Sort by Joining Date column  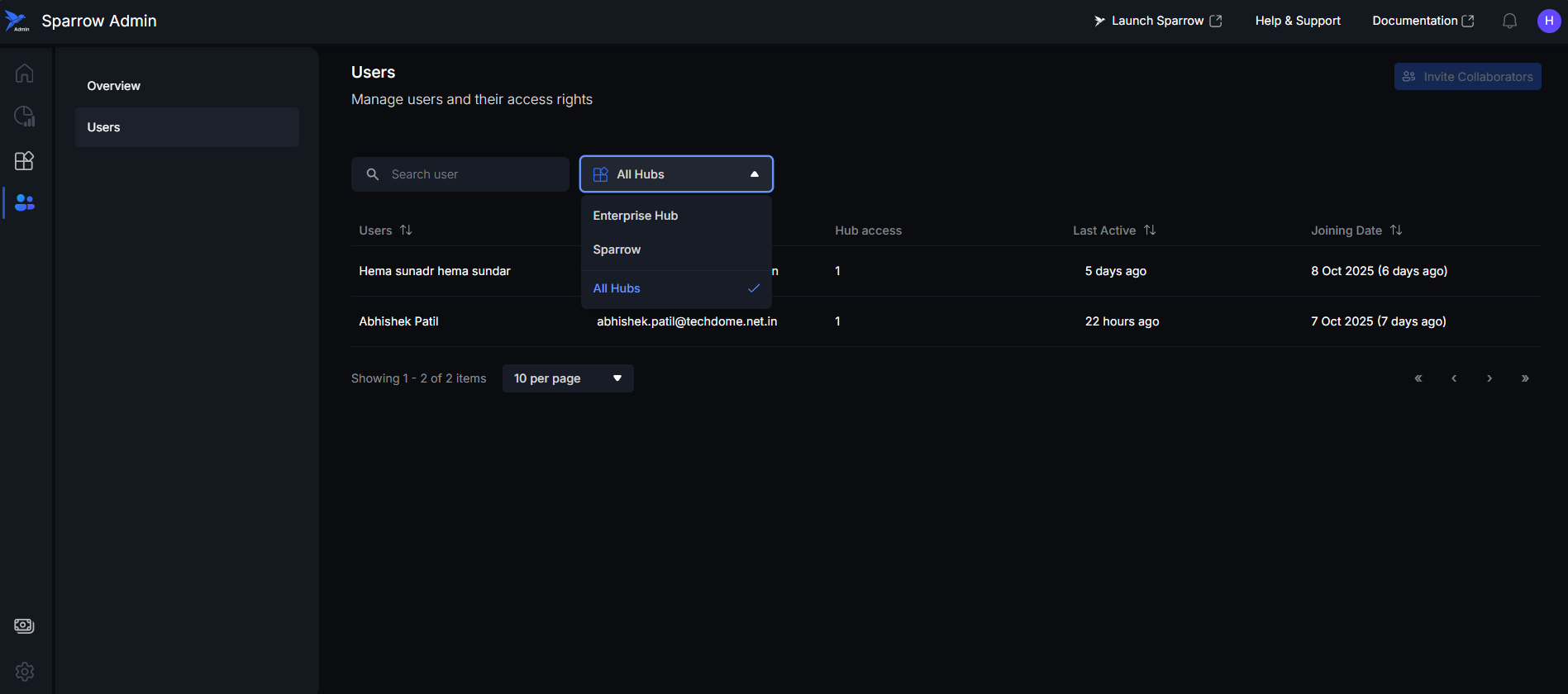(1395, 231)
